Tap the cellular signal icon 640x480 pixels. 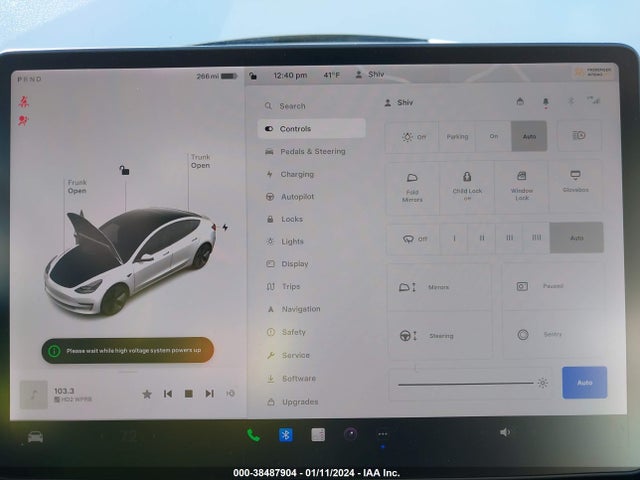[x=594, y=100]
